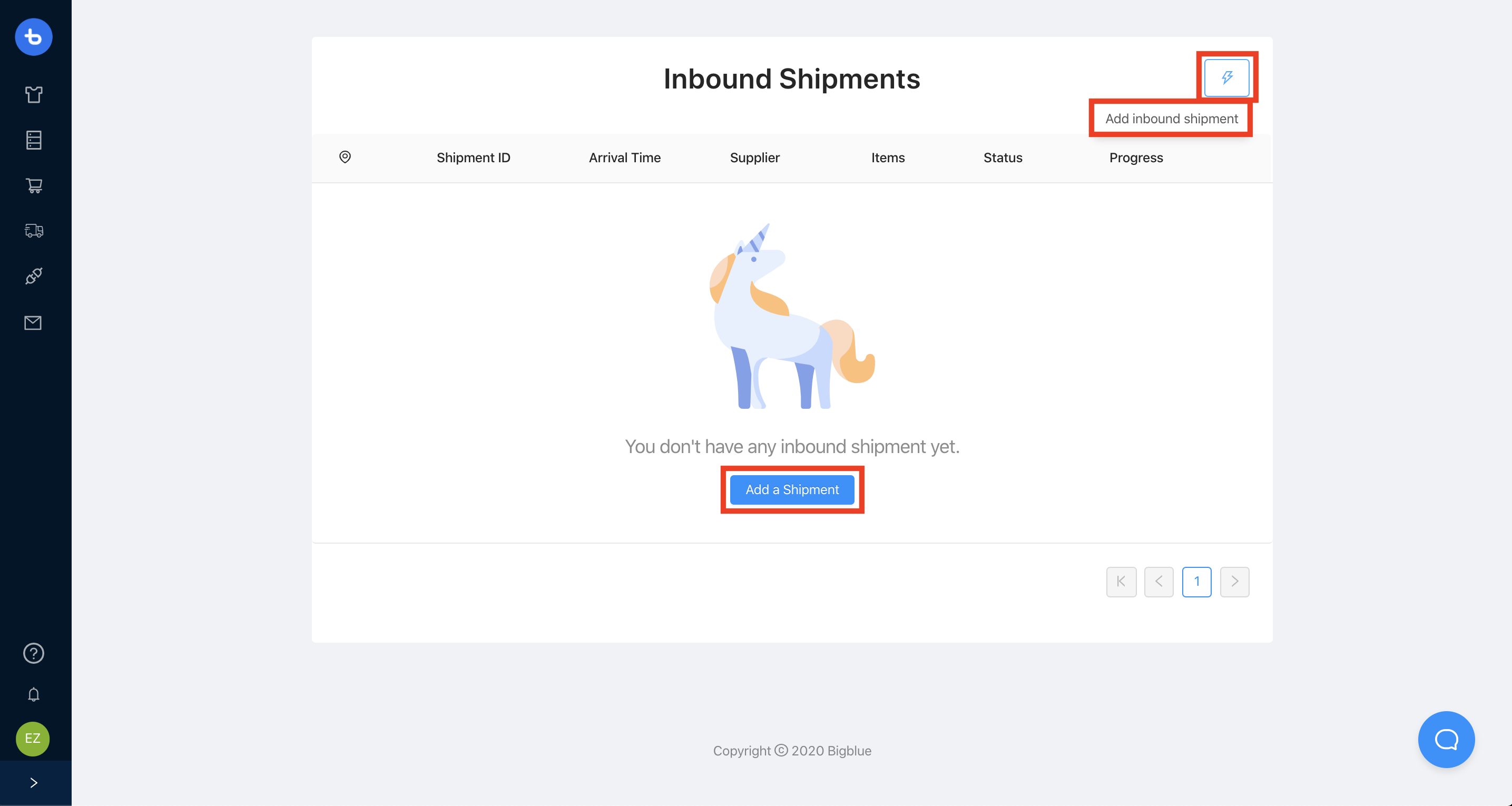
Task: Go to the previous page arrow
Action: (1158, 582)
